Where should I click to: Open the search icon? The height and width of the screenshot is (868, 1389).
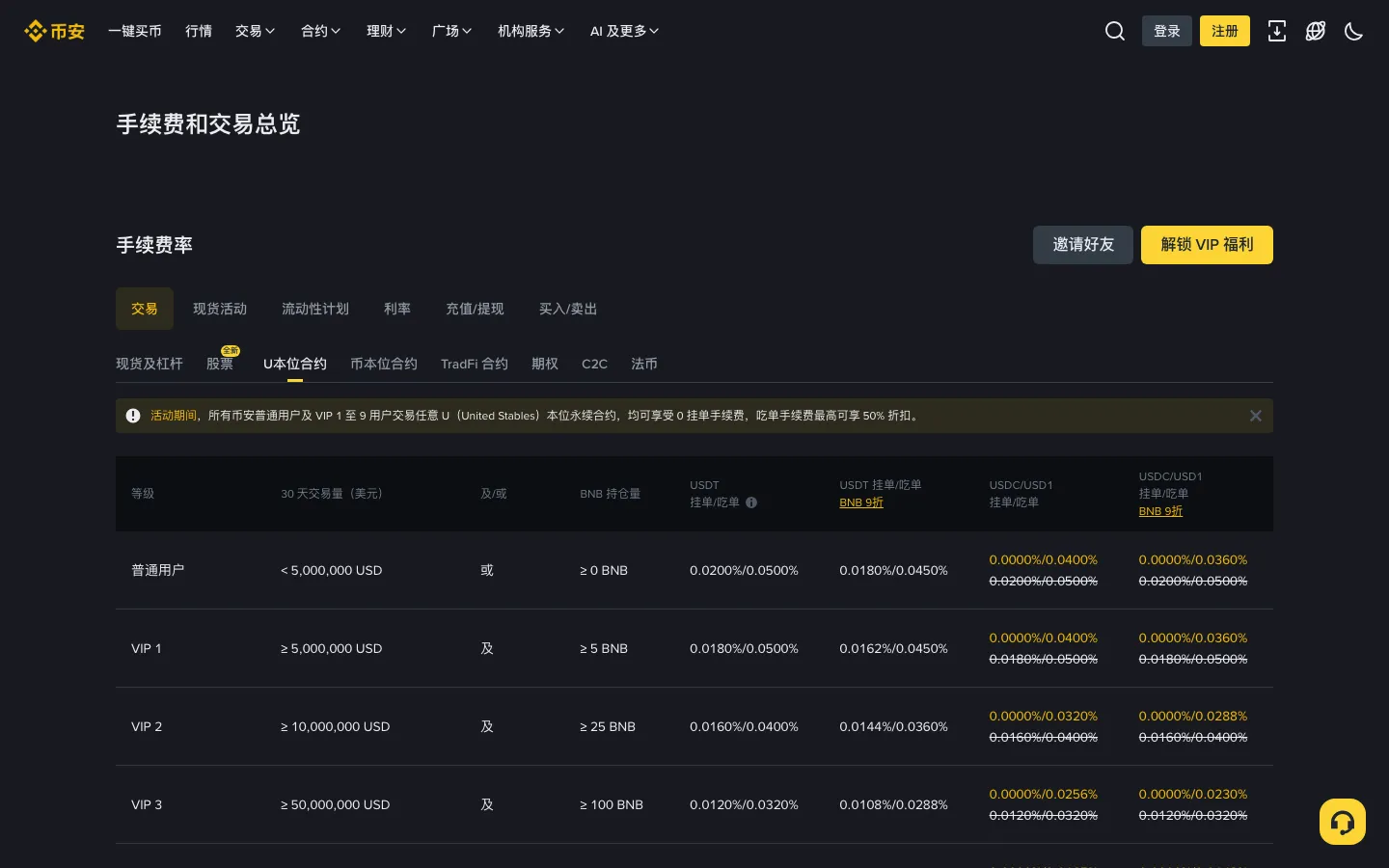pos(1115,31)
